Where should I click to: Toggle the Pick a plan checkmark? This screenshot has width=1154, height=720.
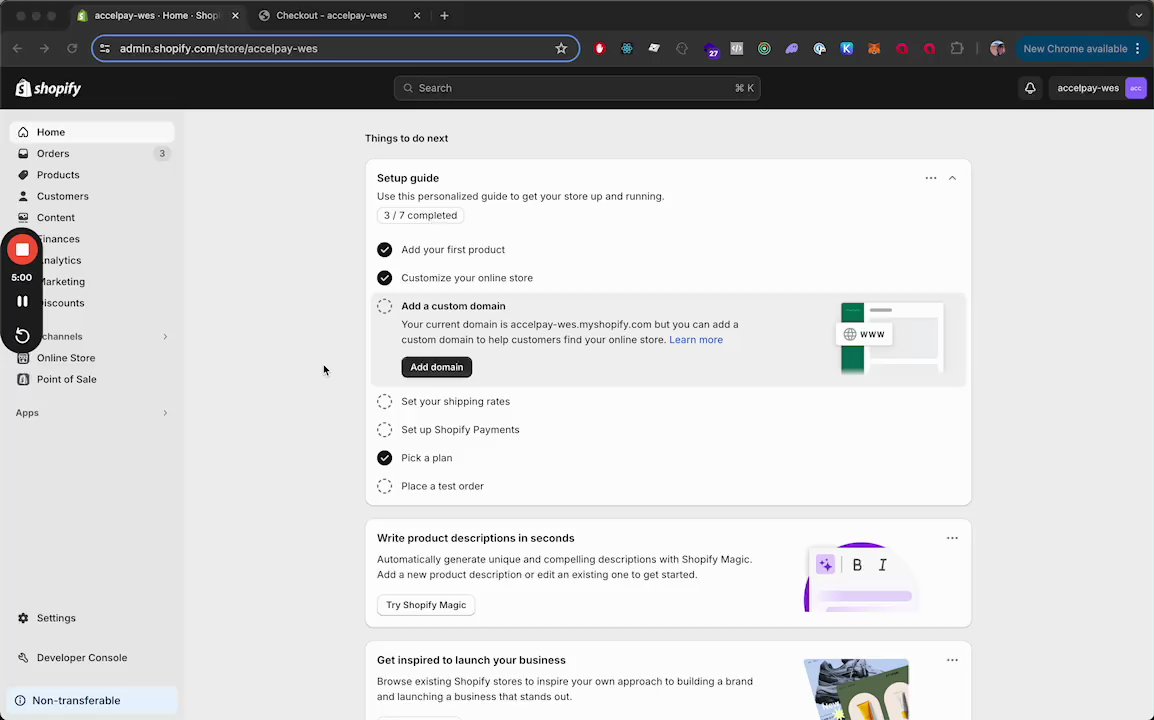coord(384,458)
